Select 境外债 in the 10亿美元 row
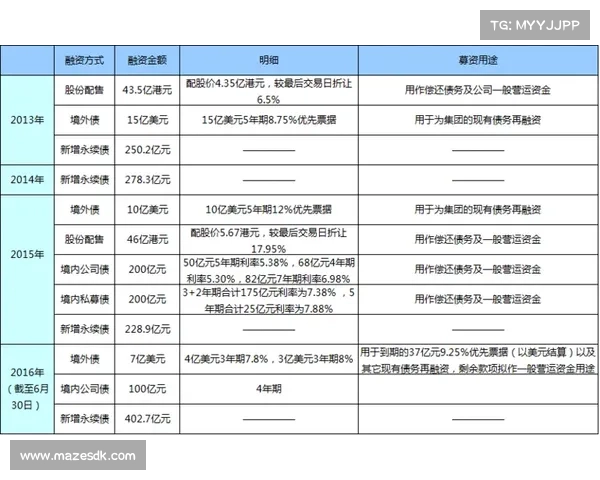Screen dimensions: 600x480 click(84, 209)
